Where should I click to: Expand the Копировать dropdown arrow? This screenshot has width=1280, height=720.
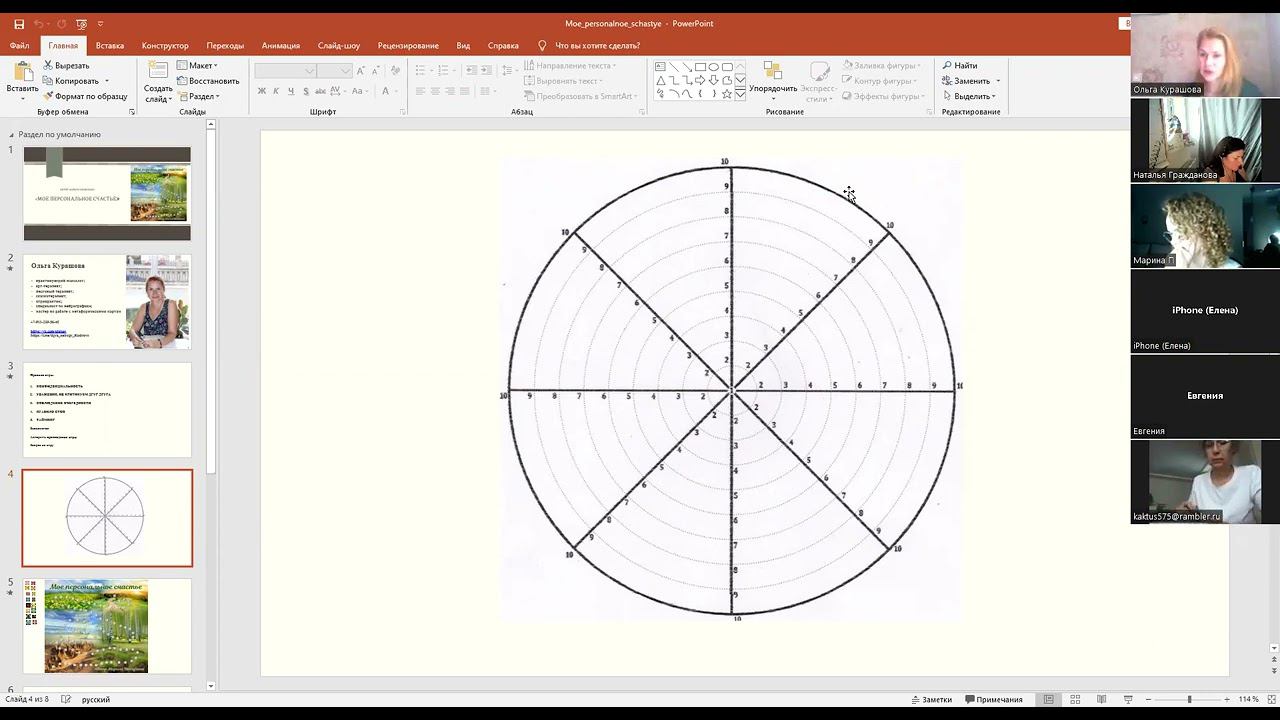(106, 81)
